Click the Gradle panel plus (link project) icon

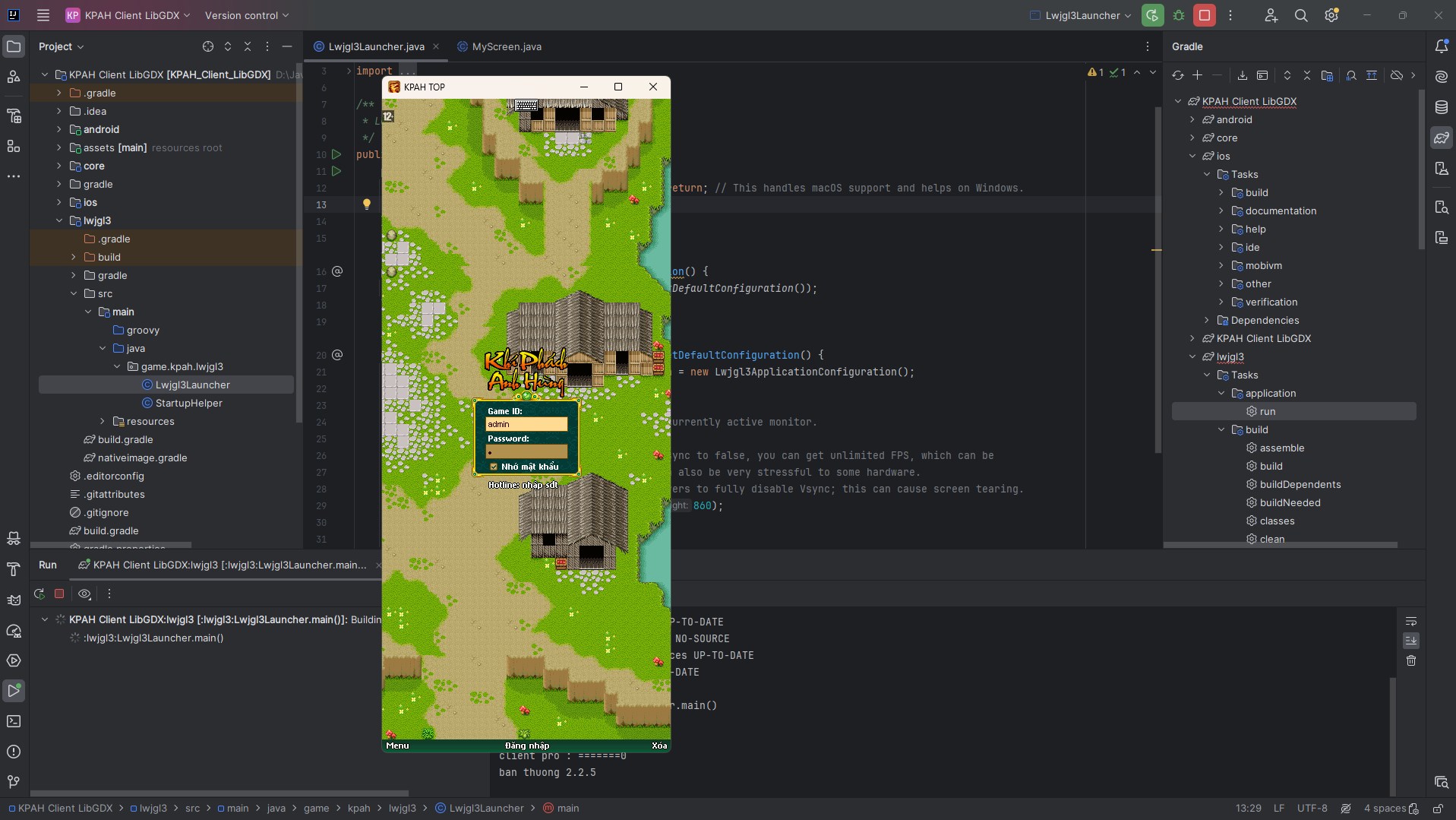(x=1198, y=75)
